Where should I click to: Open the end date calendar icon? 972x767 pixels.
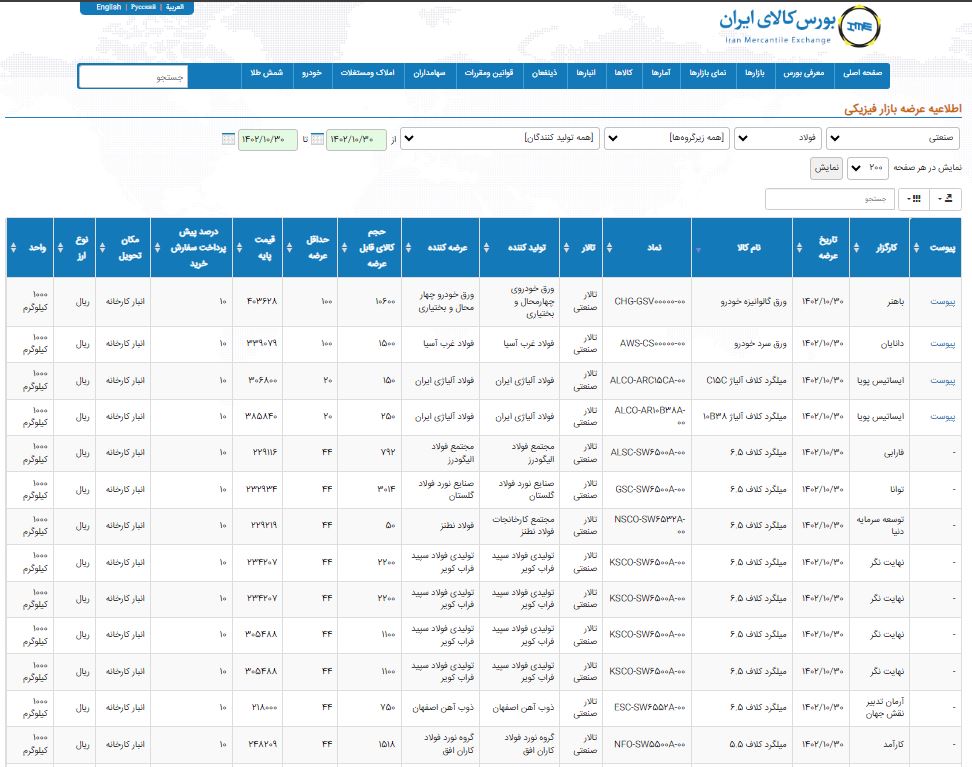[228, 139]
